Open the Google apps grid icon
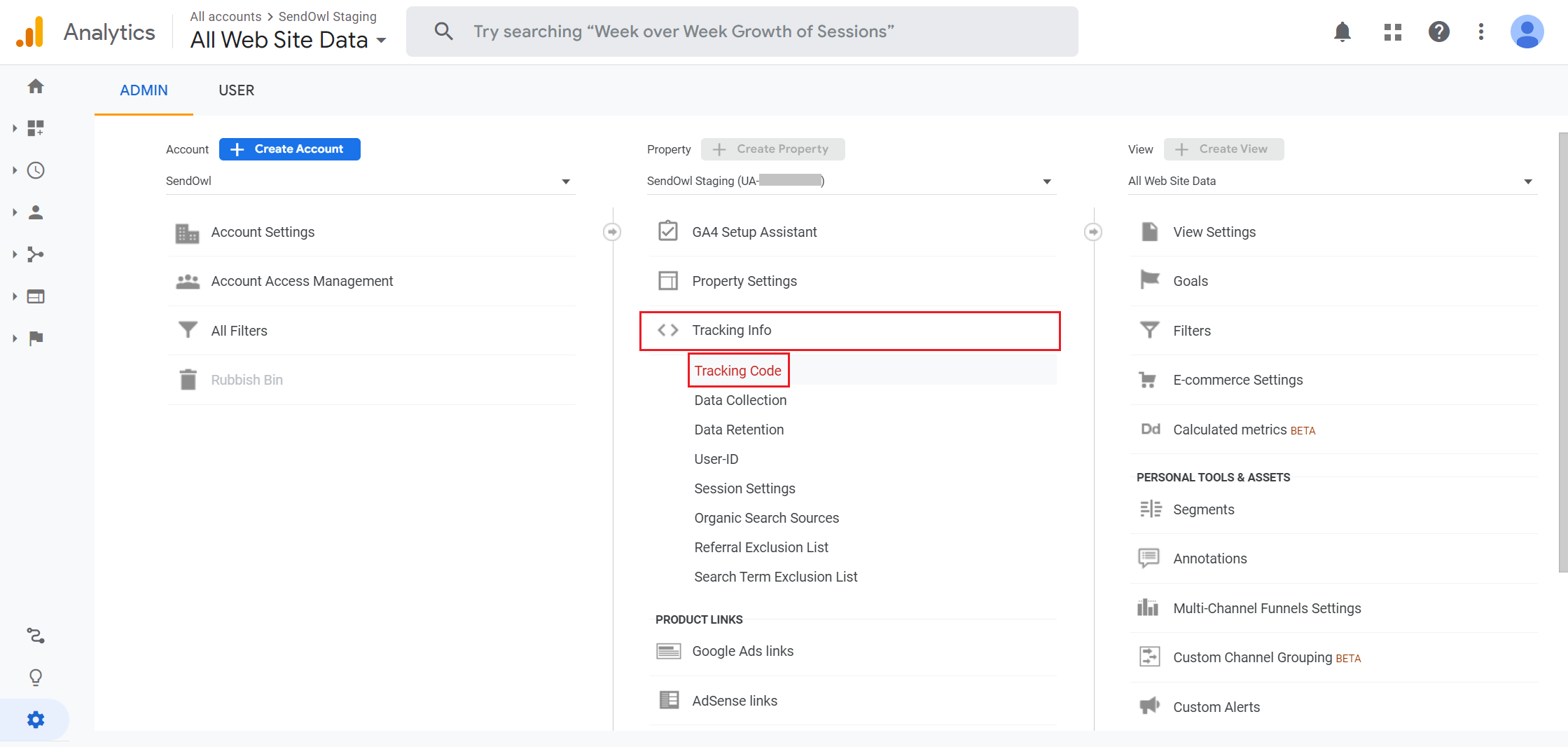 pos(1392,32)
